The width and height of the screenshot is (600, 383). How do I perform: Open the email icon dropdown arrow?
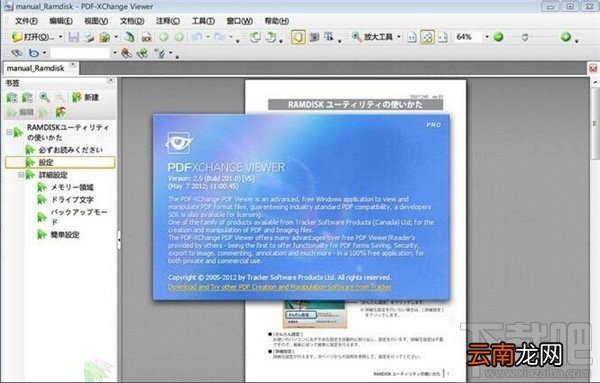pyautogui.click(x=116, y=37)
